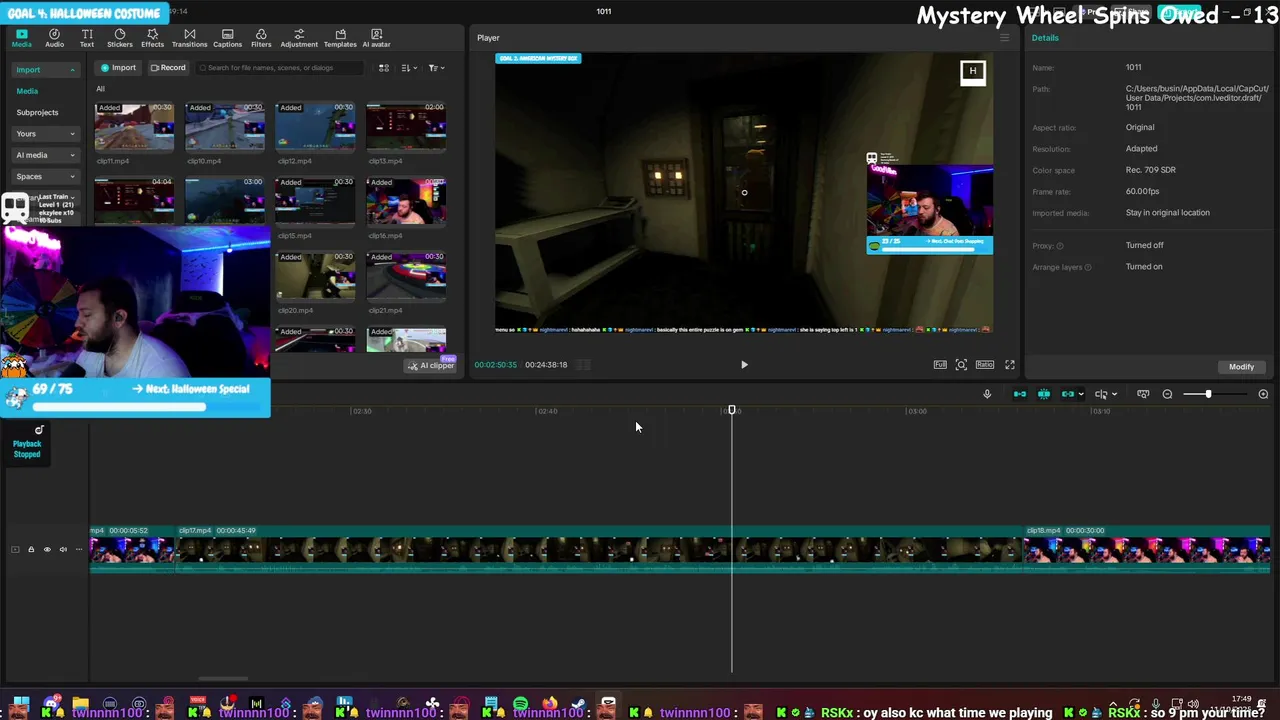
Task: Toggle clip linkage on timeline
Action: 1067,394
